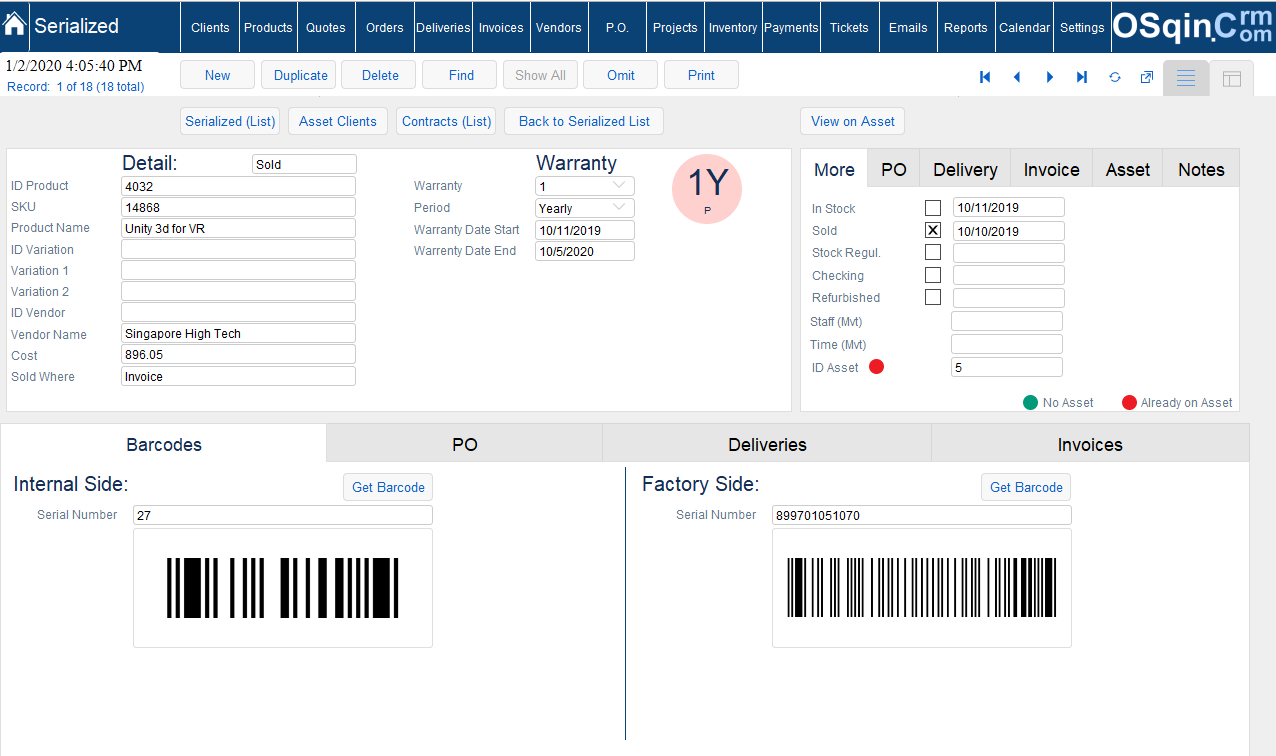Switch to the Delivery tab
This screenshot has width=1276, height=756.
click(x=965, y=169)
